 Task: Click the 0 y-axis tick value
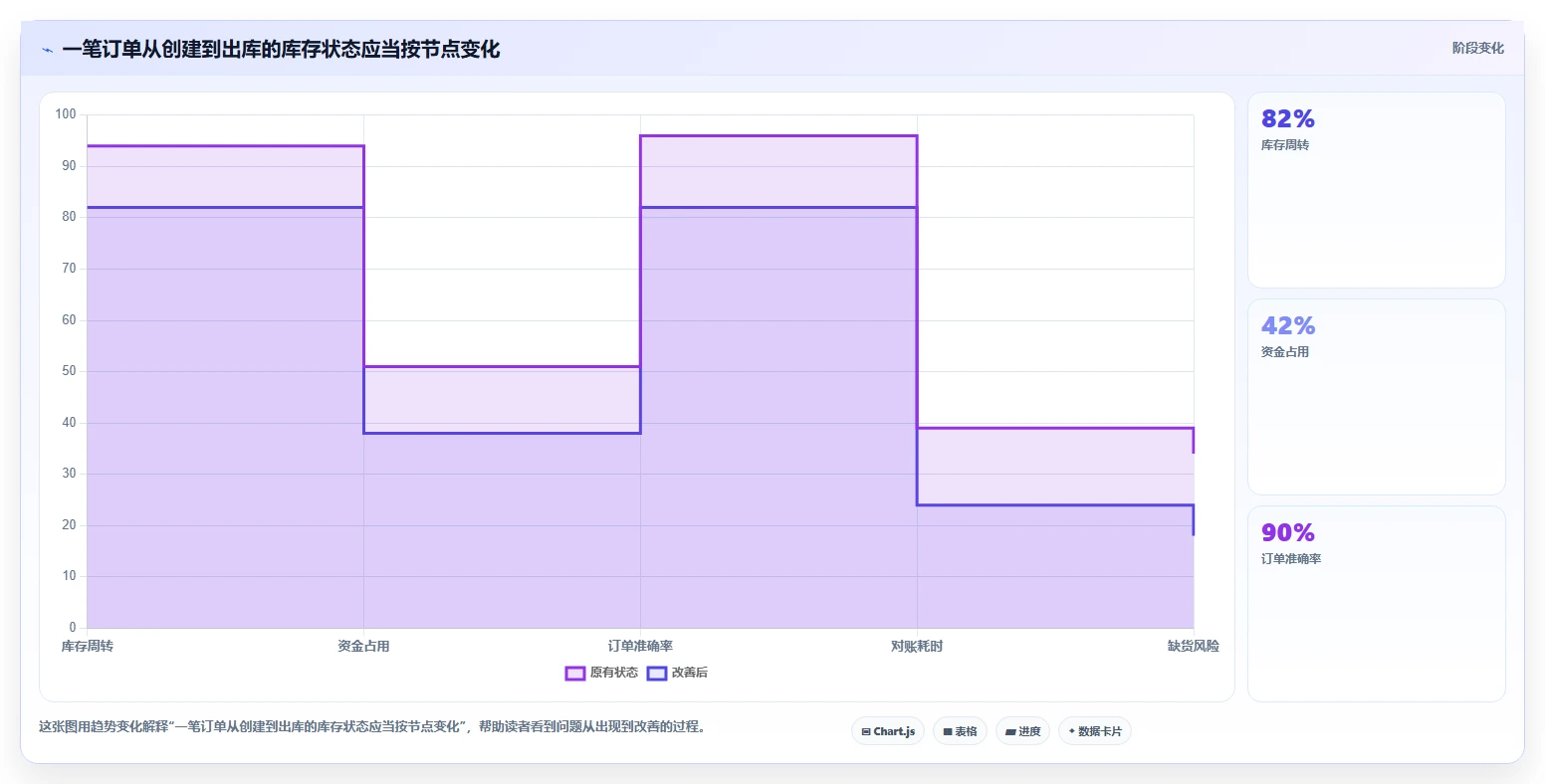point(73,628)
